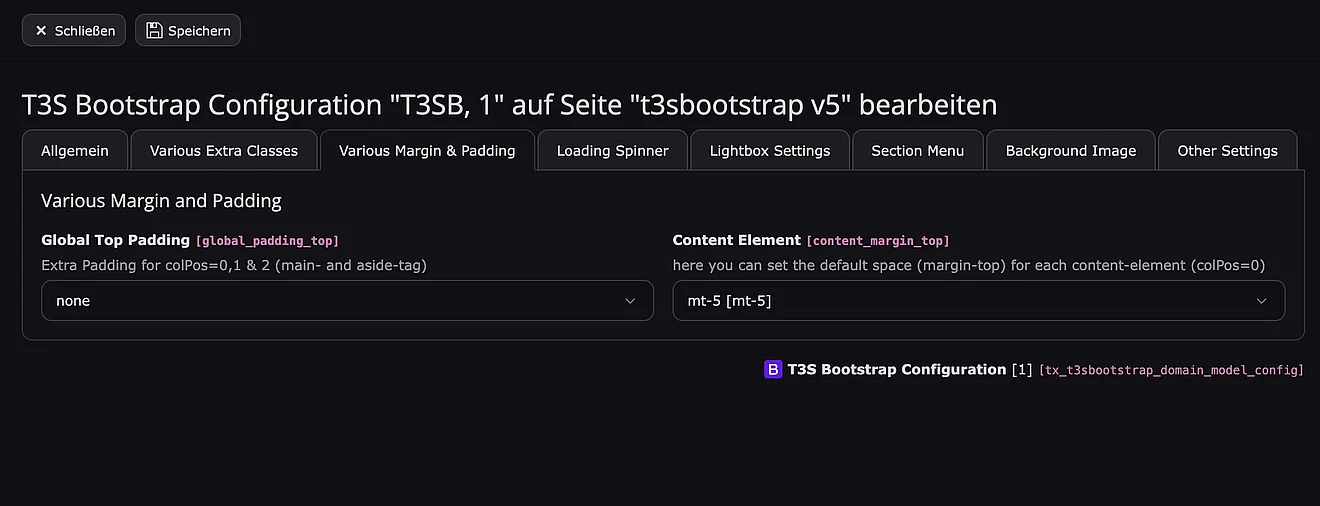The width and height of the screenshot is (1320, 506).
Task: Click the Global Top Padding field label
Action: coord(115,240)
